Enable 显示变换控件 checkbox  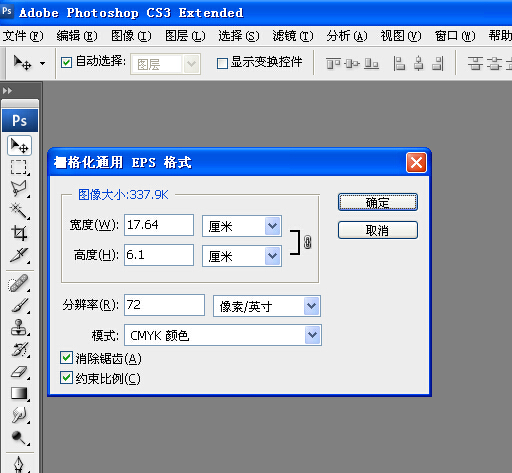(x=222, y=63)
